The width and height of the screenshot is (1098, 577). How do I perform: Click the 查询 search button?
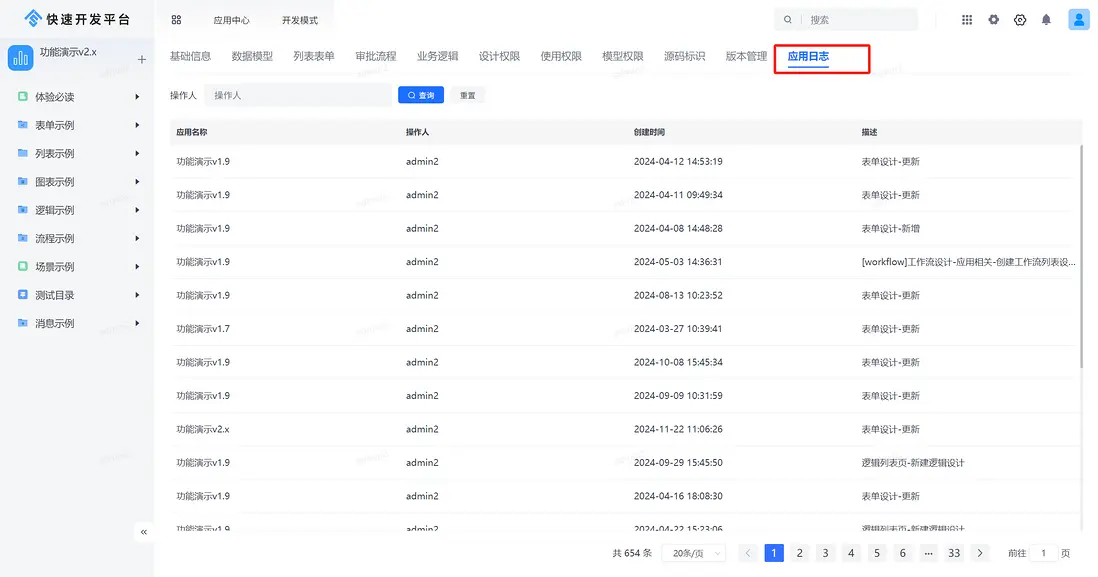421,95
